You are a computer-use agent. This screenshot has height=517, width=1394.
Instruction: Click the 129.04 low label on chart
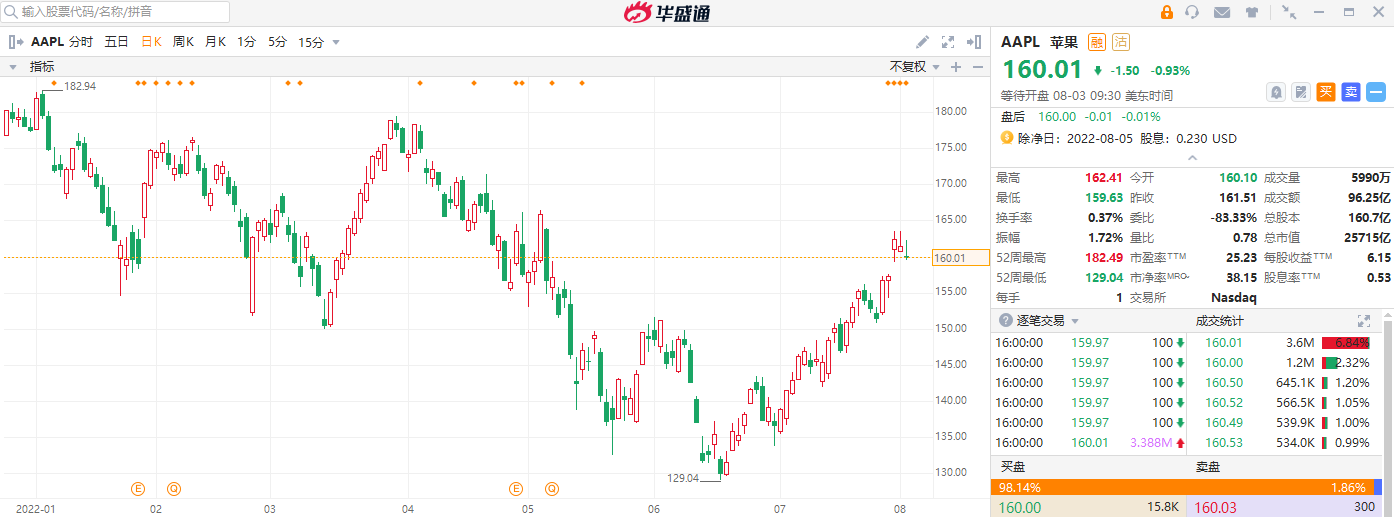tap(683, 478)
